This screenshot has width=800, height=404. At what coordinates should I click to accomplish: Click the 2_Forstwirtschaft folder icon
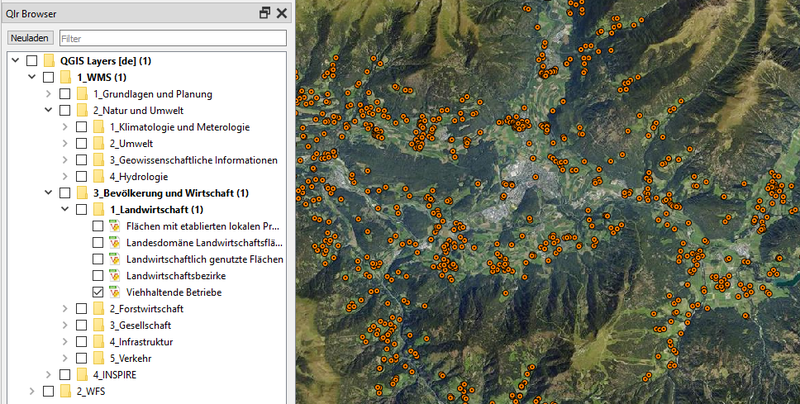pyautogui.click(x=98, y=309)
